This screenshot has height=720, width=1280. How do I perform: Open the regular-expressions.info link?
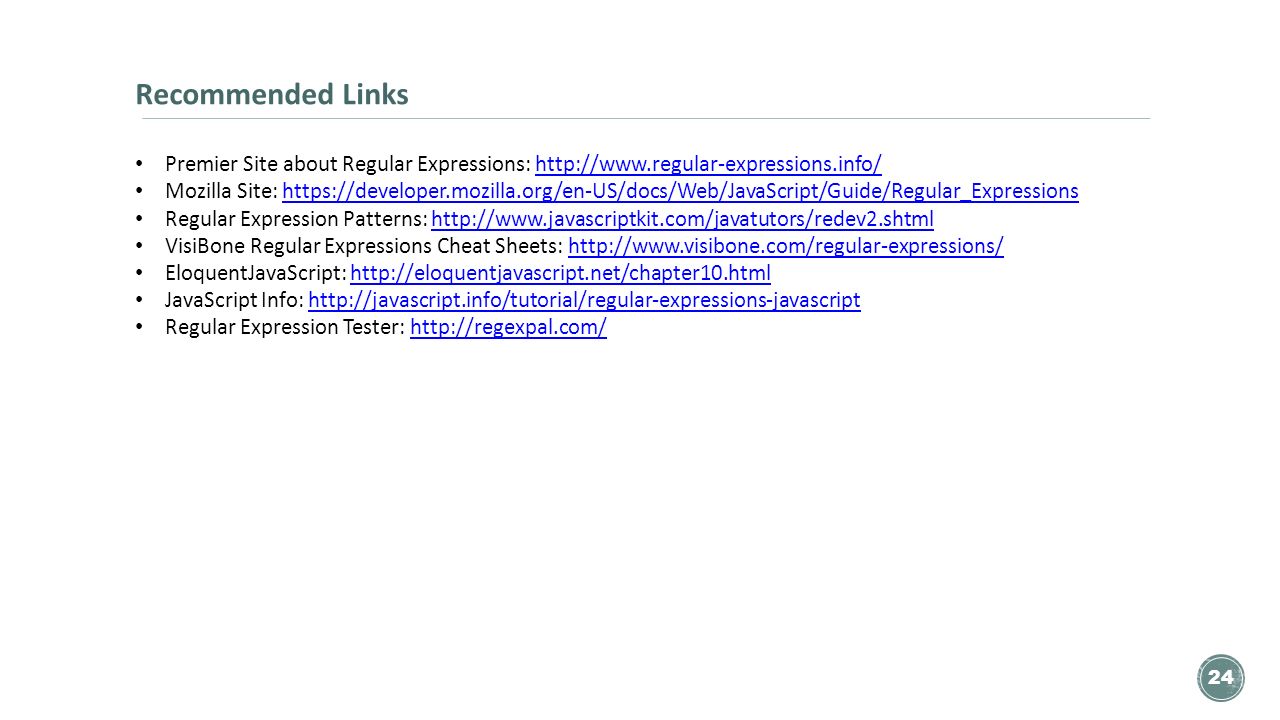(708, 164)
